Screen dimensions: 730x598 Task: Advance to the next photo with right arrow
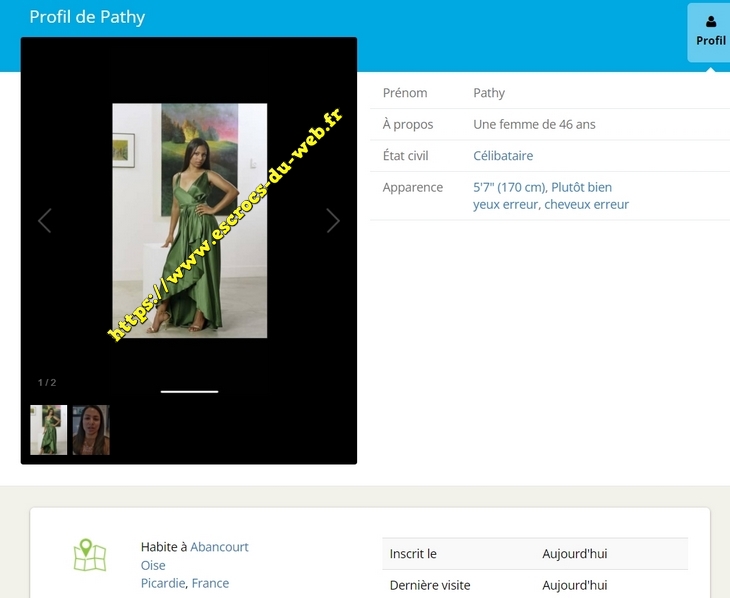coord(333,221)
